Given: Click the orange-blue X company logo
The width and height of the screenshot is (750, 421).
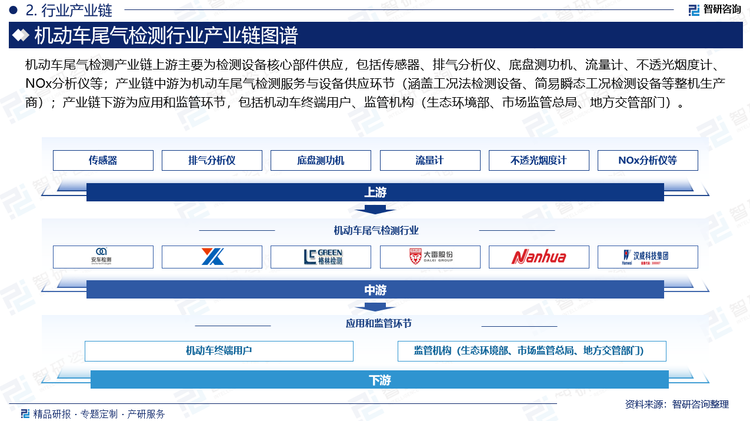Looking at the screenshot, I should (212, 257).
